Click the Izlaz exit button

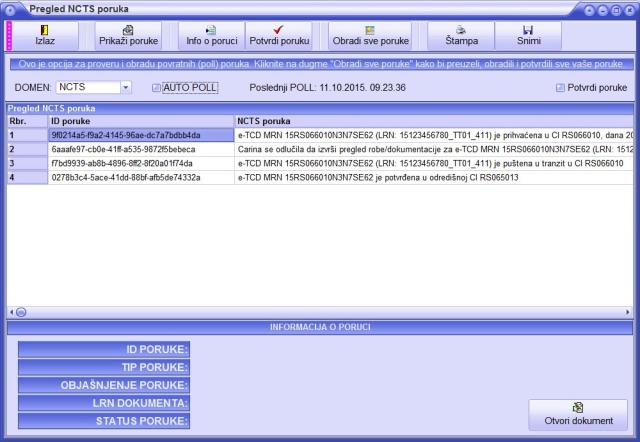pyautogui.click(x=45, y=36)
